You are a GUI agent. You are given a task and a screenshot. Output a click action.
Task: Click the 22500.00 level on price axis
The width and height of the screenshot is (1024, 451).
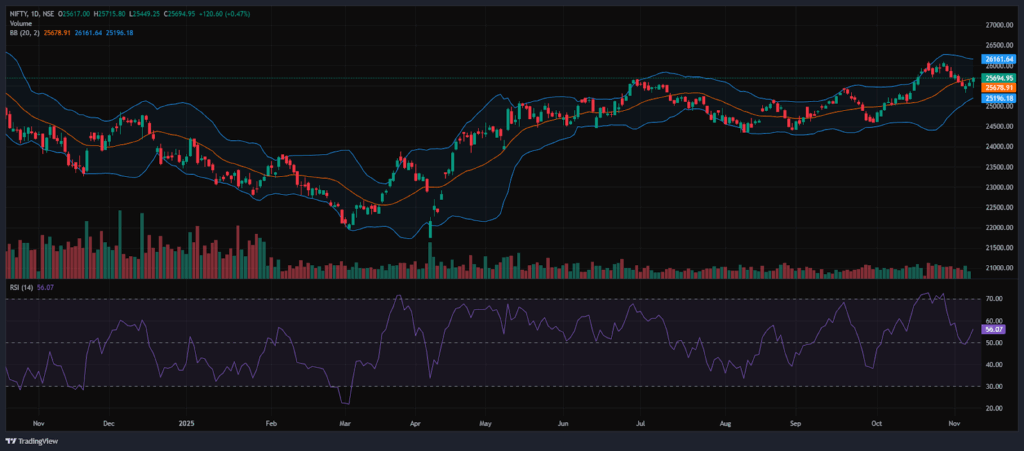[998, 208]
